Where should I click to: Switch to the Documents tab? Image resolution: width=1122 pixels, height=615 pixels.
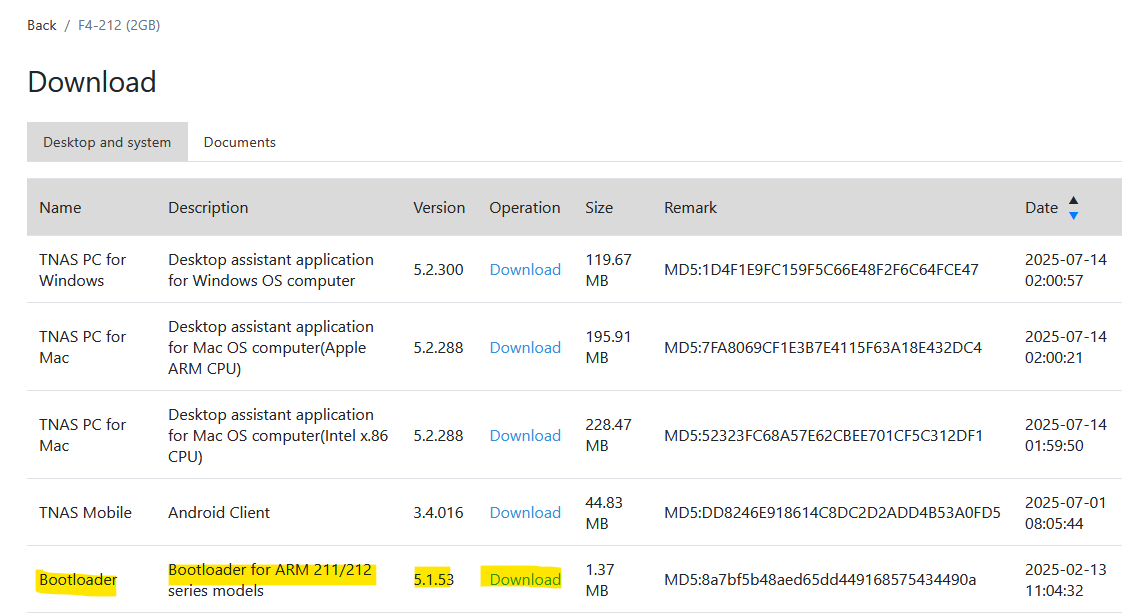tap(240, 142)
